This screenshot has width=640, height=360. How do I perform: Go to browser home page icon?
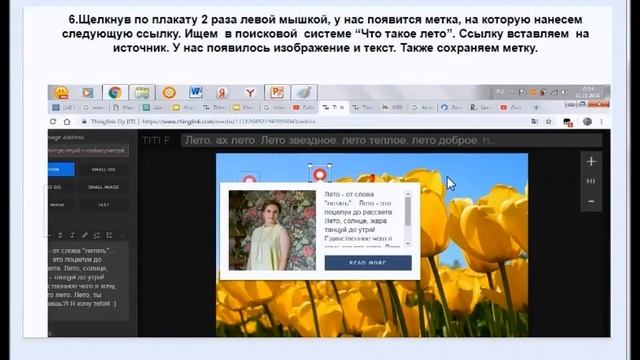67,122
